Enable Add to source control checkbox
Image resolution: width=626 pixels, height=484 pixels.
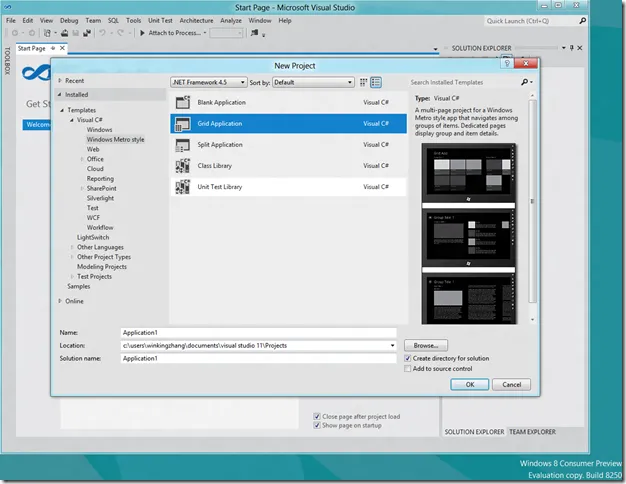click(x=408, y=369)
